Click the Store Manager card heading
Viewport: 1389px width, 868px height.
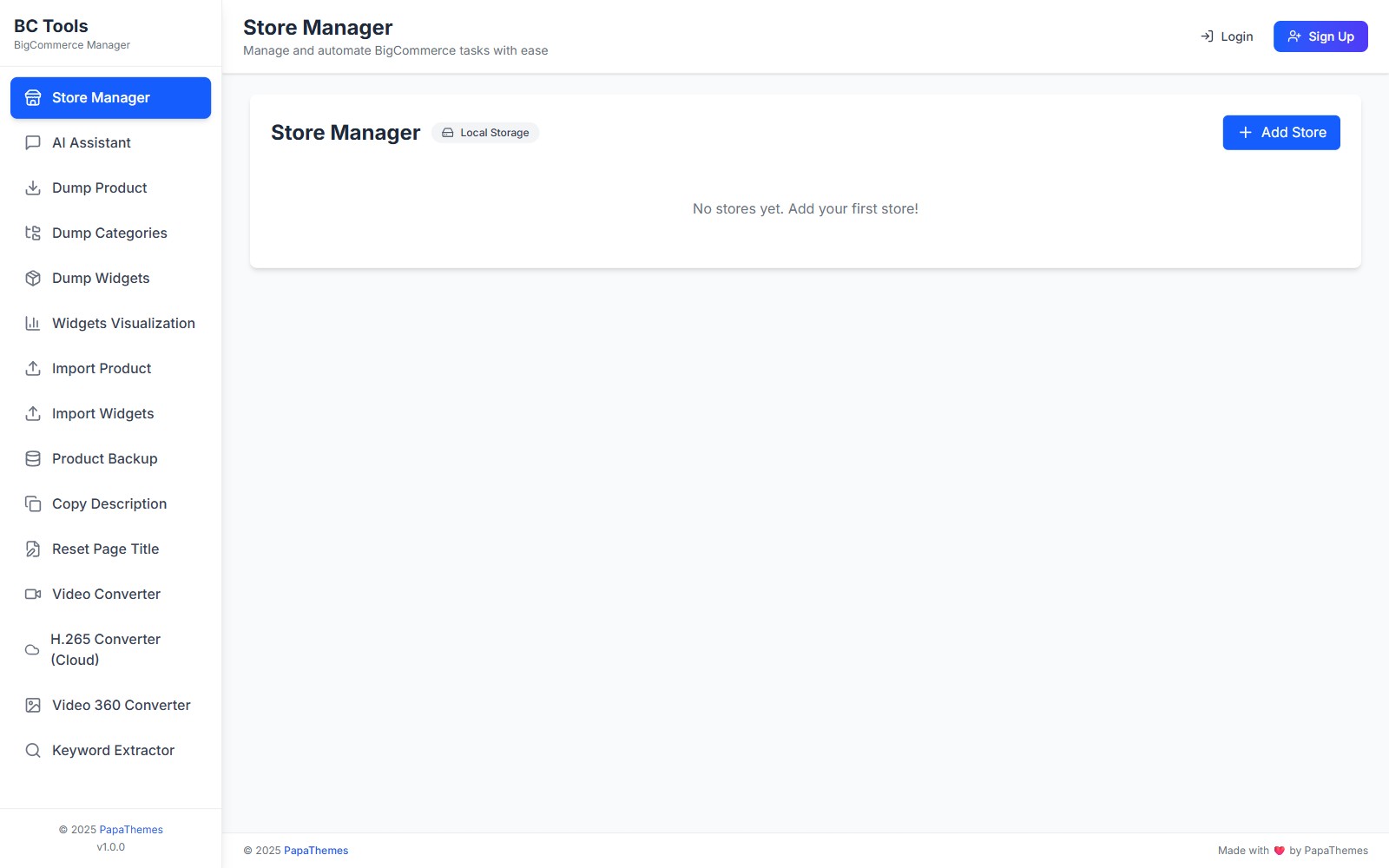pos(346,133)
